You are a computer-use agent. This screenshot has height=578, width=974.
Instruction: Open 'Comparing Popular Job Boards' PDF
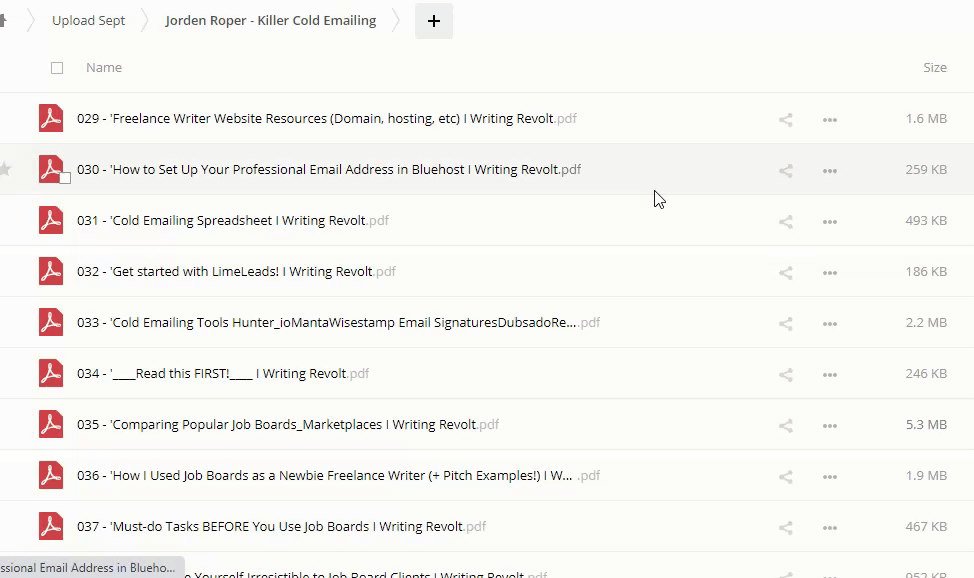pos(276,425)
